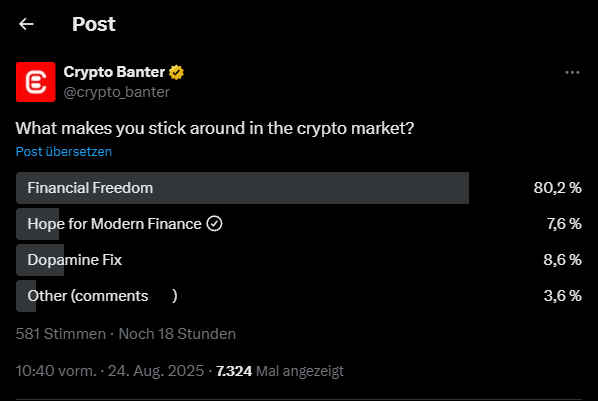Image resolution: width=598 pixels, height=401 pixels.
Task: Go back using the left arrow
Action: click(26, 24)
